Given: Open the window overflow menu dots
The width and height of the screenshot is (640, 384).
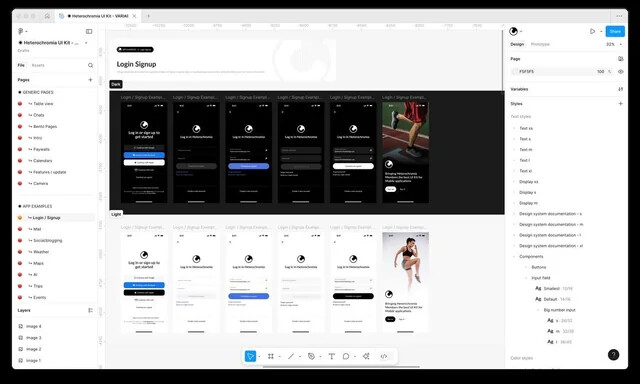Looking at the screenshot, I should point(619,16).
